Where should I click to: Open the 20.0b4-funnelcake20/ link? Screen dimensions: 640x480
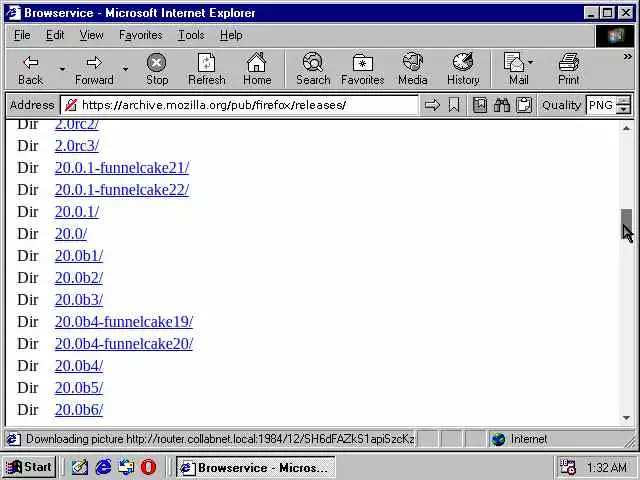124,344
